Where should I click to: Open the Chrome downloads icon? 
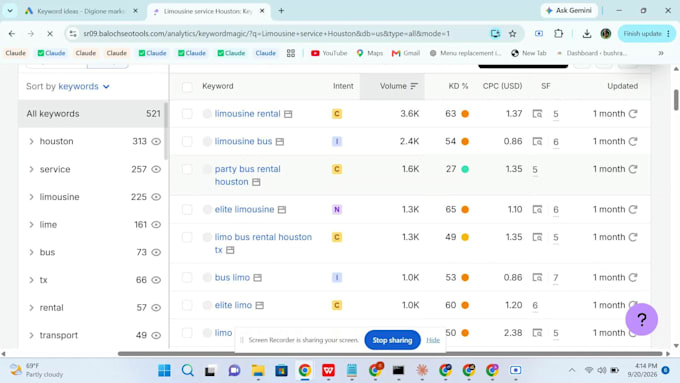pyautogui.click(x=587, y=33)
